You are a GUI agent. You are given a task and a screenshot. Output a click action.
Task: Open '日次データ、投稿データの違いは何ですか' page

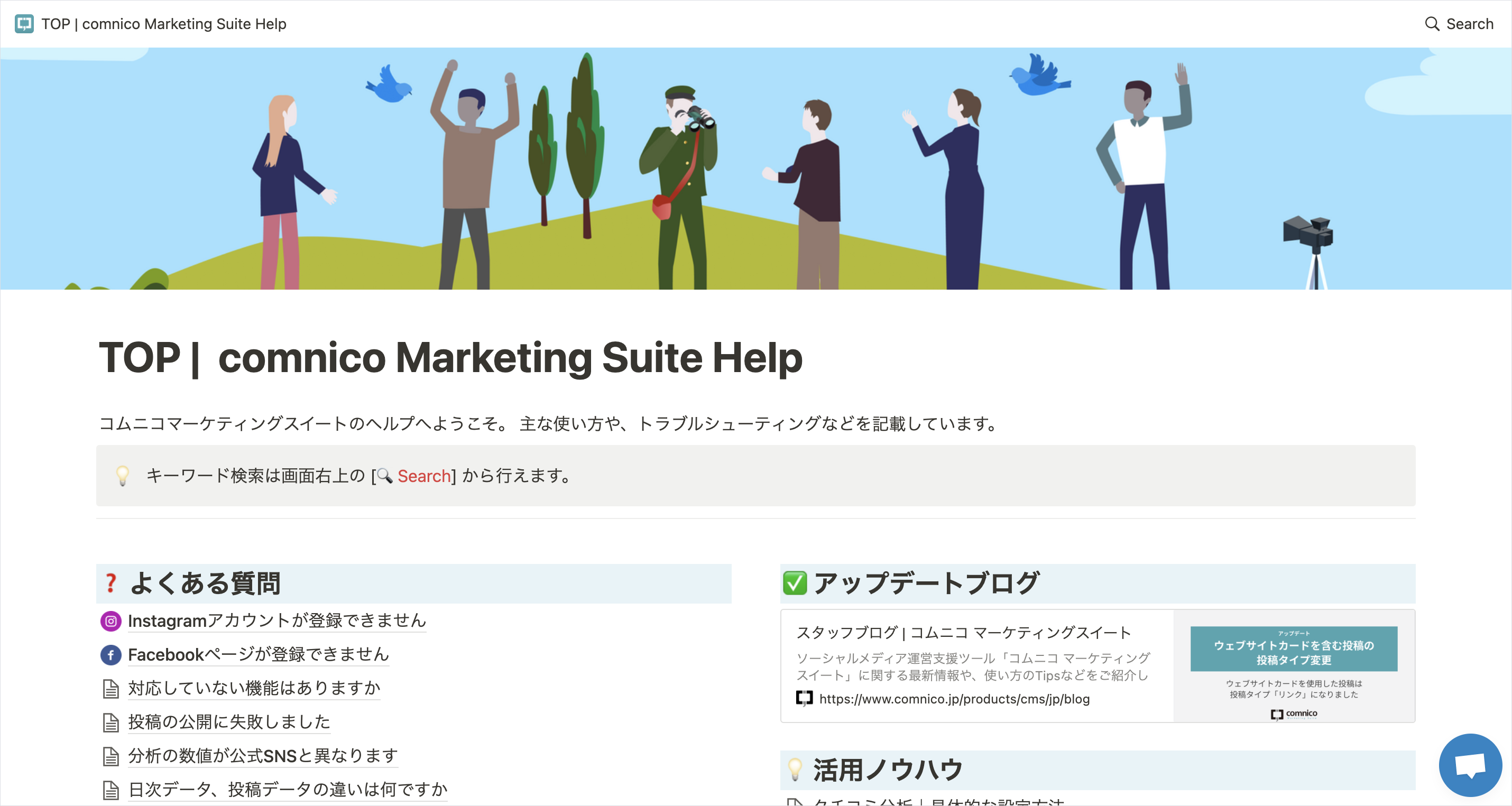click(x=288, y=790)
